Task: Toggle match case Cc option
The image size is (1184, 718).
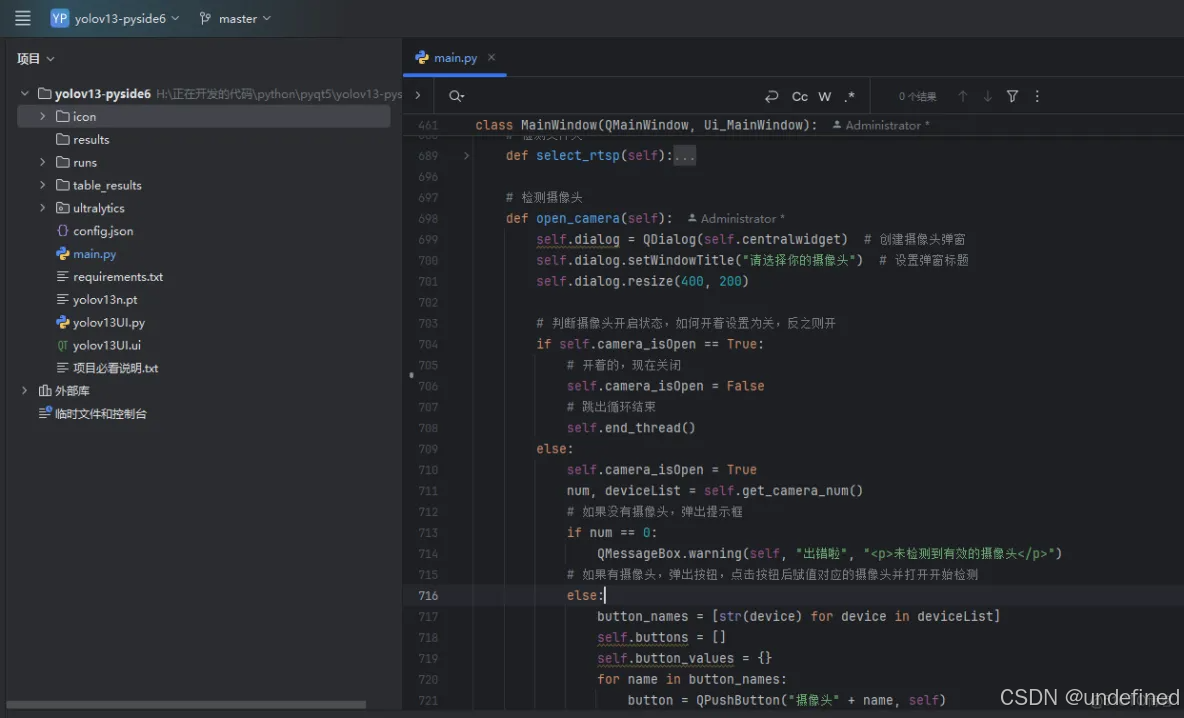Action: 800,96
